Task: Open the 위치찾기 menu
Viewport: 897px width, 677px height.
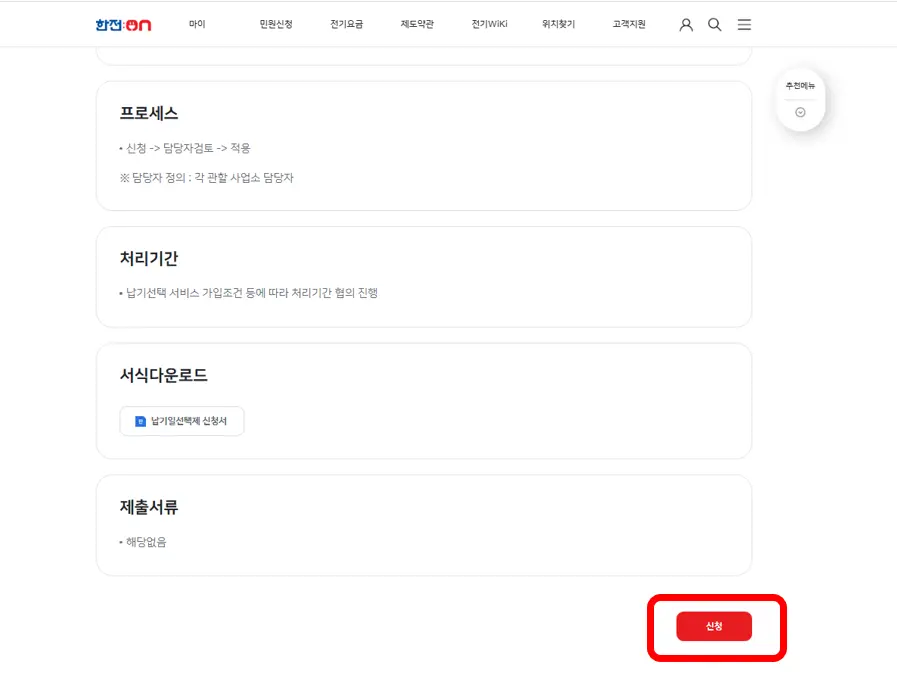Action: [x=557, y=22]
